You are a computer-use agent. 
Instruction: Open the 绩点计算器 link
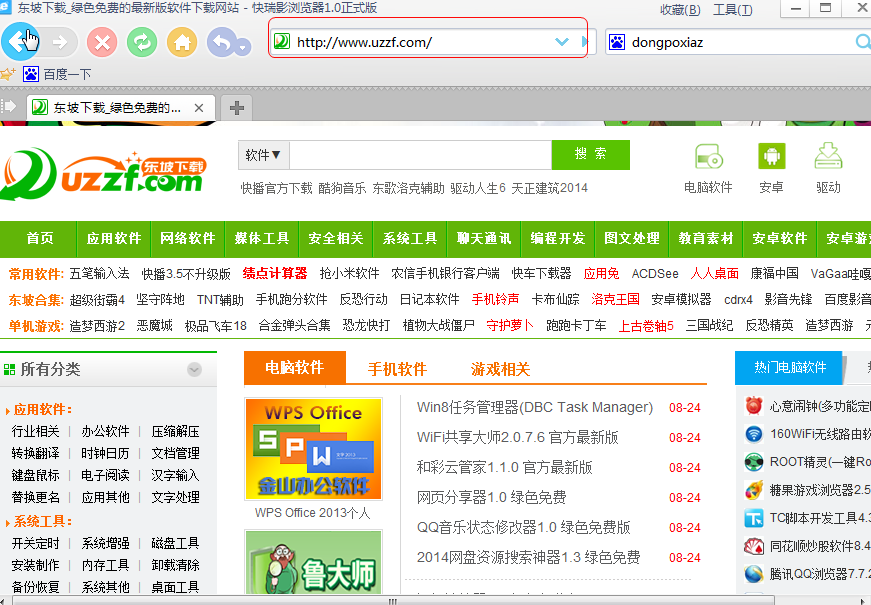coord(274,273)
